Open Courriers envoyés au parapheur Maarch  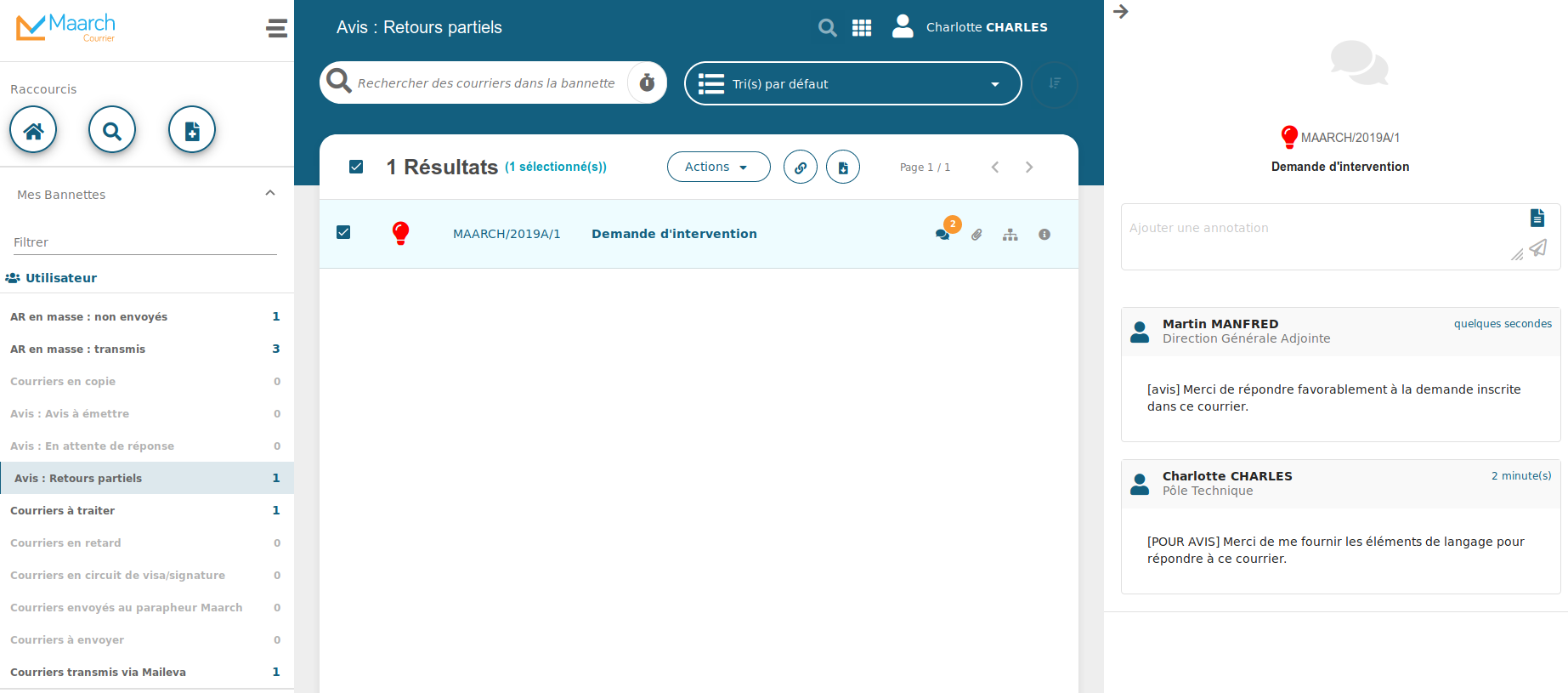click(147, 607)
